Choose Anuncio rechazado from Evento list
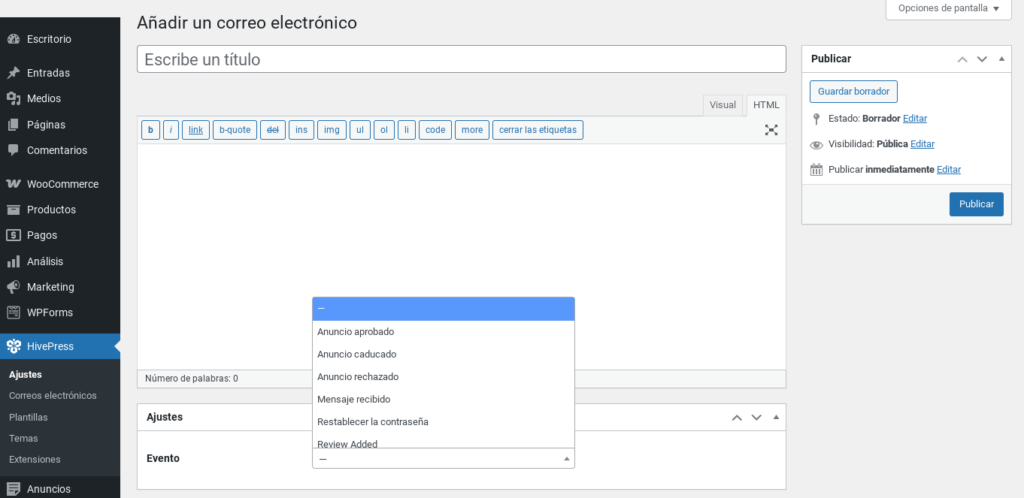This screenshot has height=498, width=1024. point(443,377)
